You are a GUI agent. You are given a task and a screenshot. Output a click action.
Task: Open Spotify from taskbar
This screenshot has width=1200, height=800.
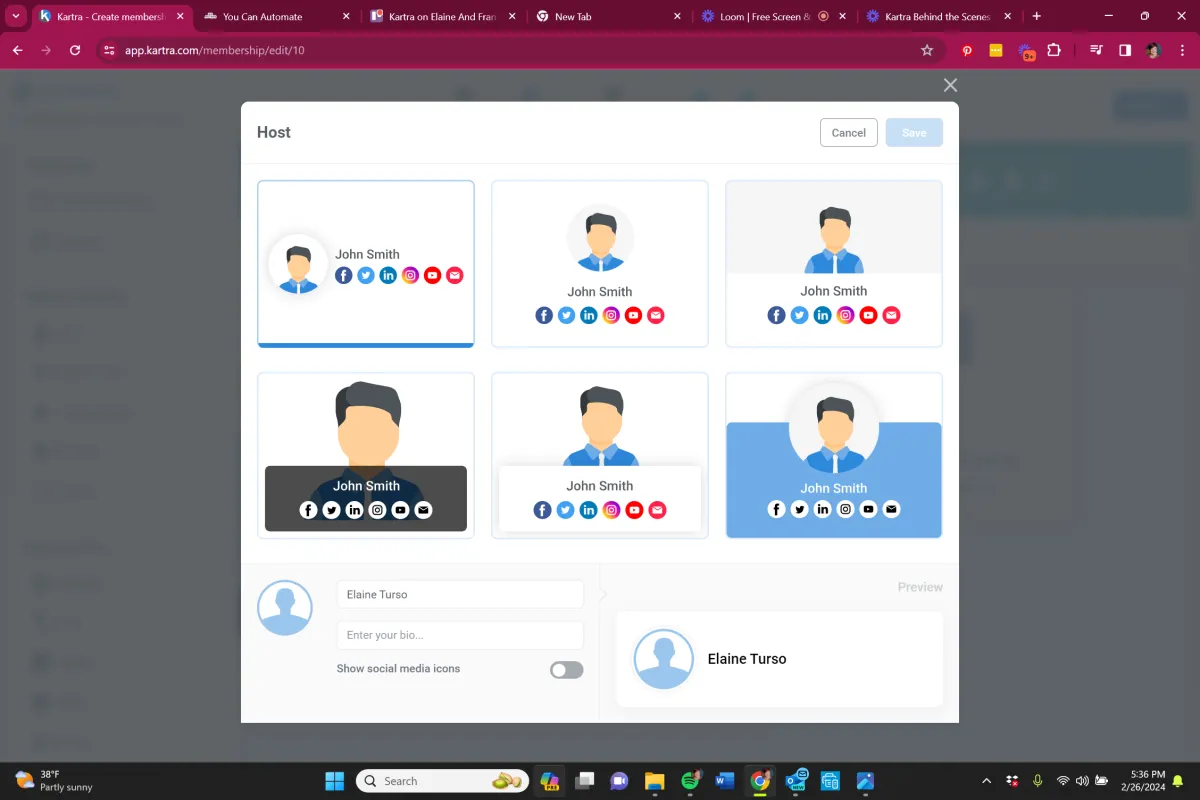click(690, 781)
